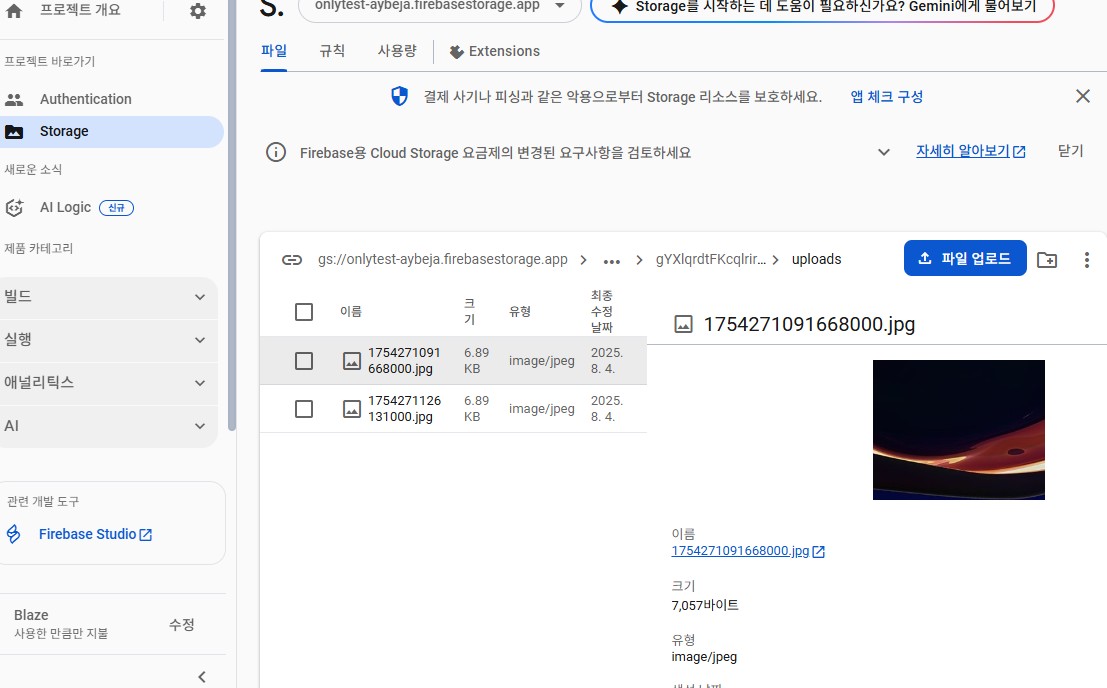Select file name 1754271126131000.jpg in list

tap(404, 409)
